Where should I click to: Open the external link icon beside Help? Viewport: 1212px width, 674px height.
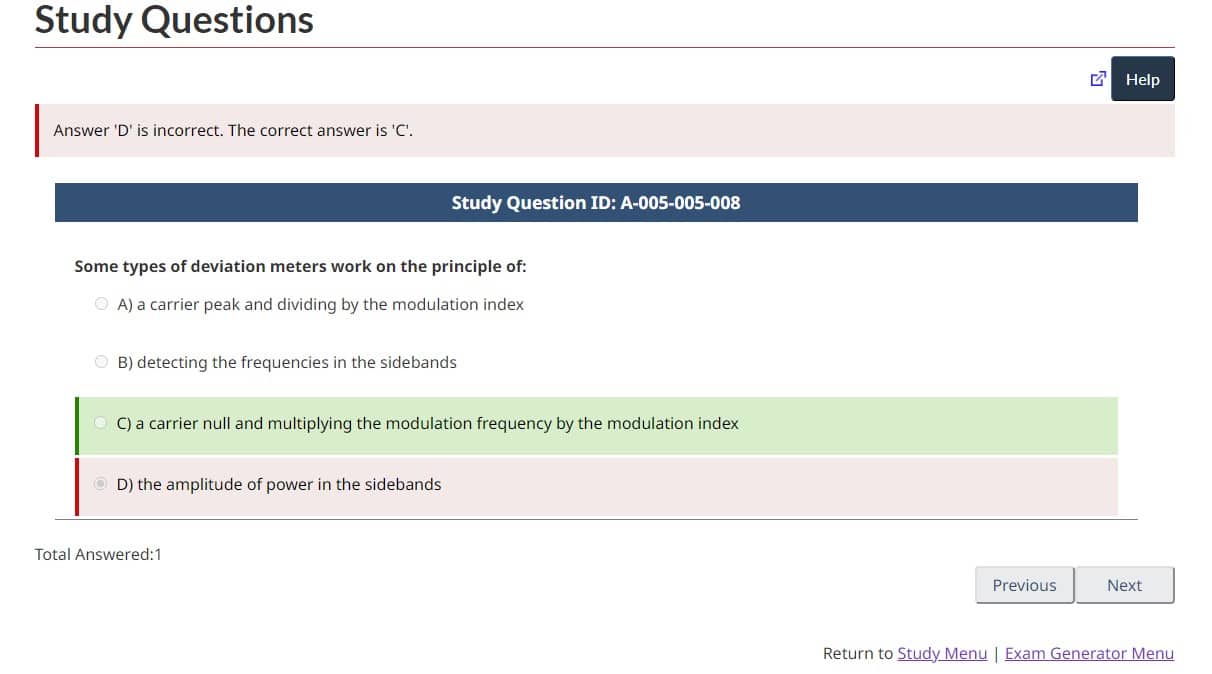coord(1097,79)
